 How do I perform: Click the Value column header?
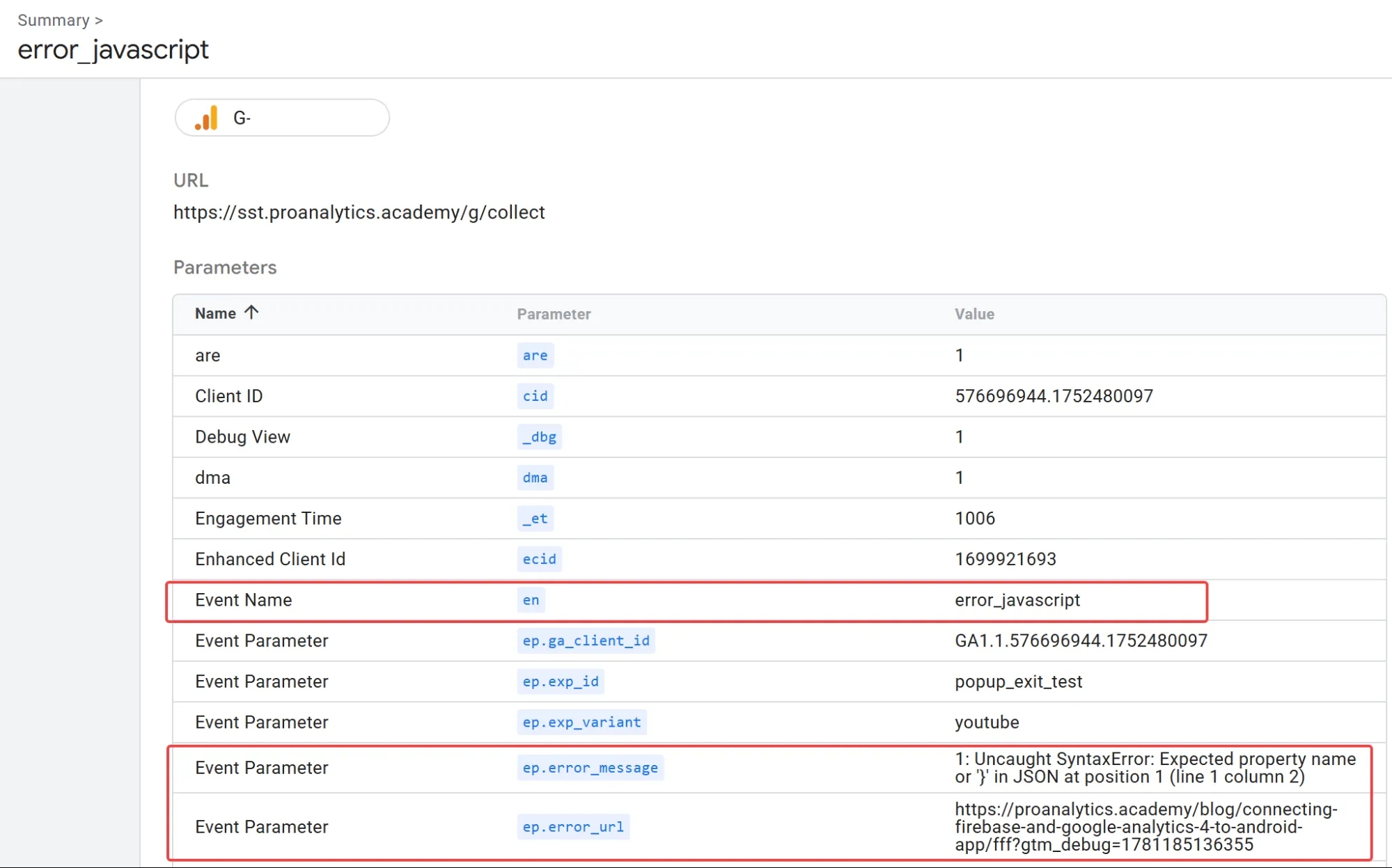point(974,314)
